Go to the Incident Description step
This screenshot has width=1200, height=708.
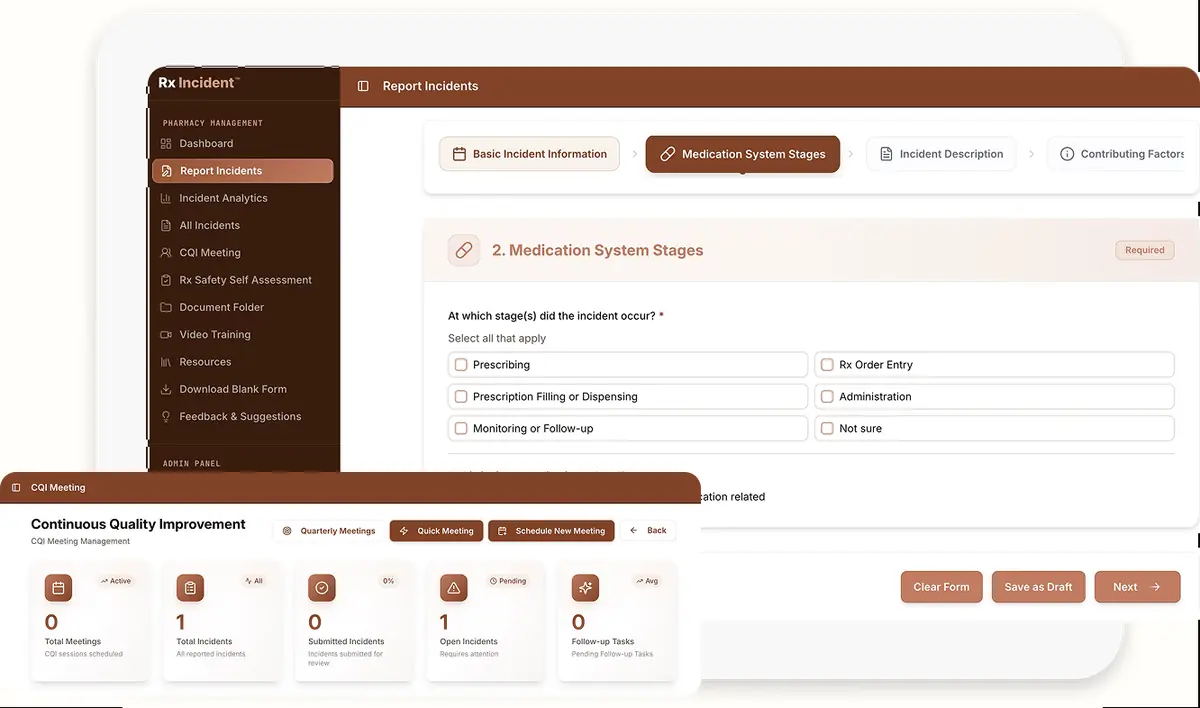click(x=941, y=154)
